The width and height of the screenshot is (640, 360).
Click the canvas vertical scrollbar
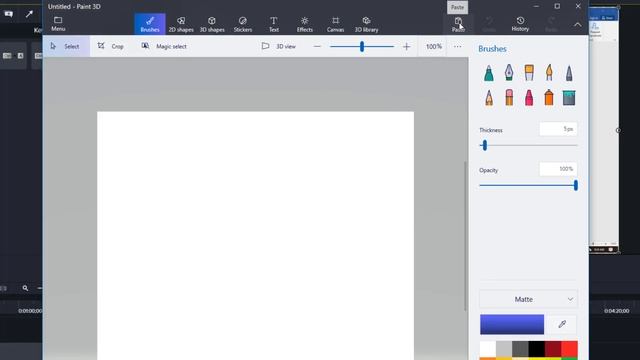(x=465, y=236)
